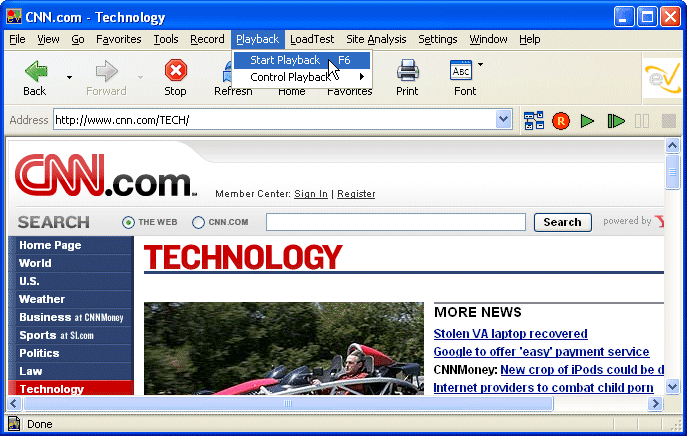Go to Business at CNNMoney nav item

tap(71, 317)
